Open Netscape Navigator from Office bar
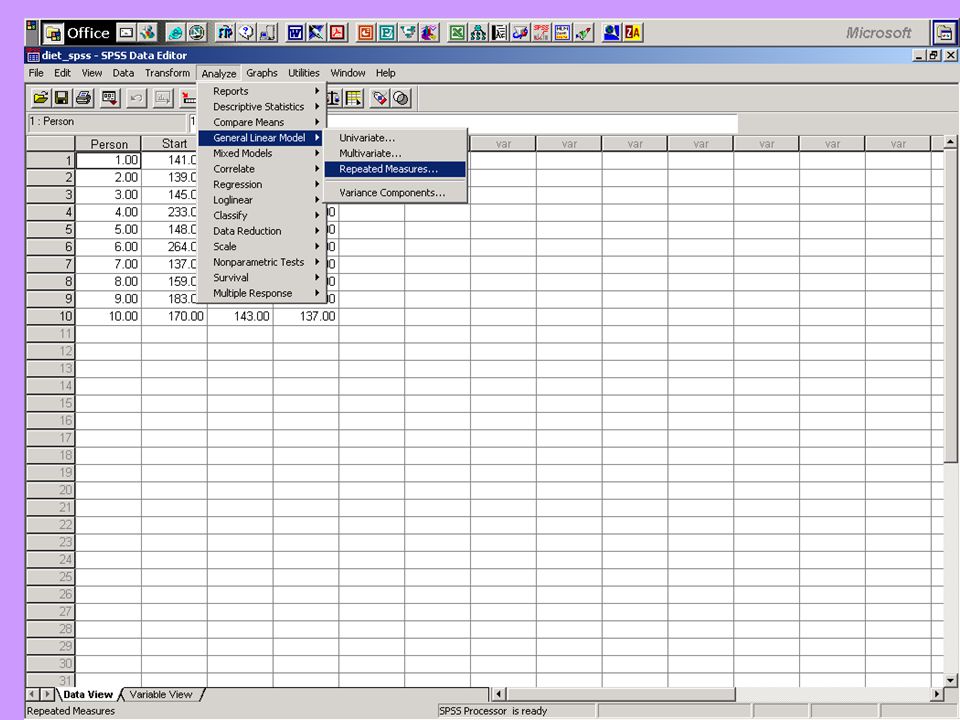 coord(196,32)
